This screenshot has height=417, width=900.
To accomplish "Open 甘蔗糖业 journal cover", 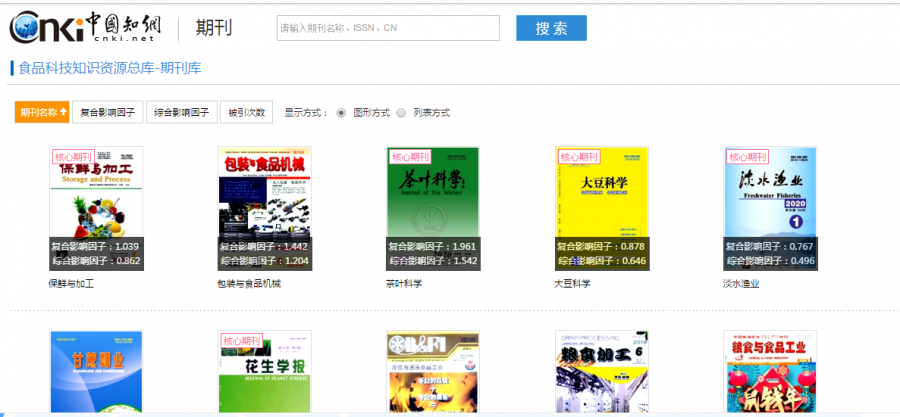I will tap(96, 373).
